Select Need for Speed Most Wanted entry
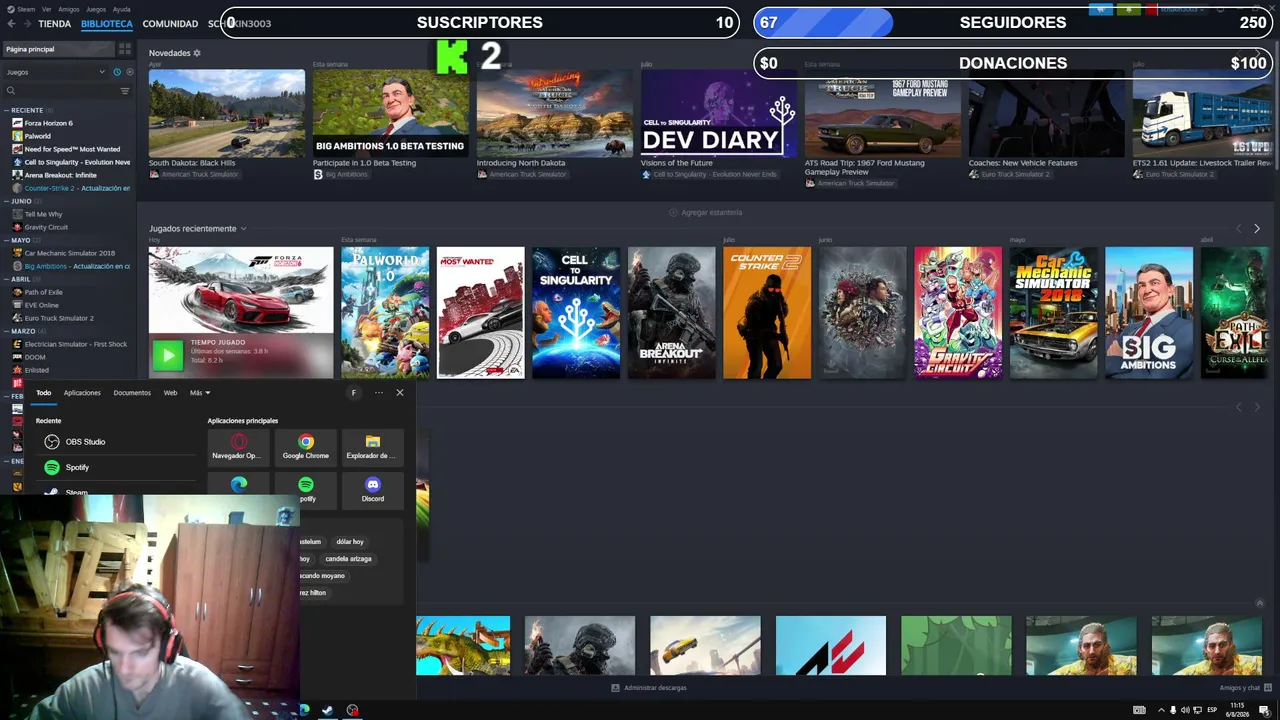This screenshot has height=720, width=1280. (x=72, y=149)
